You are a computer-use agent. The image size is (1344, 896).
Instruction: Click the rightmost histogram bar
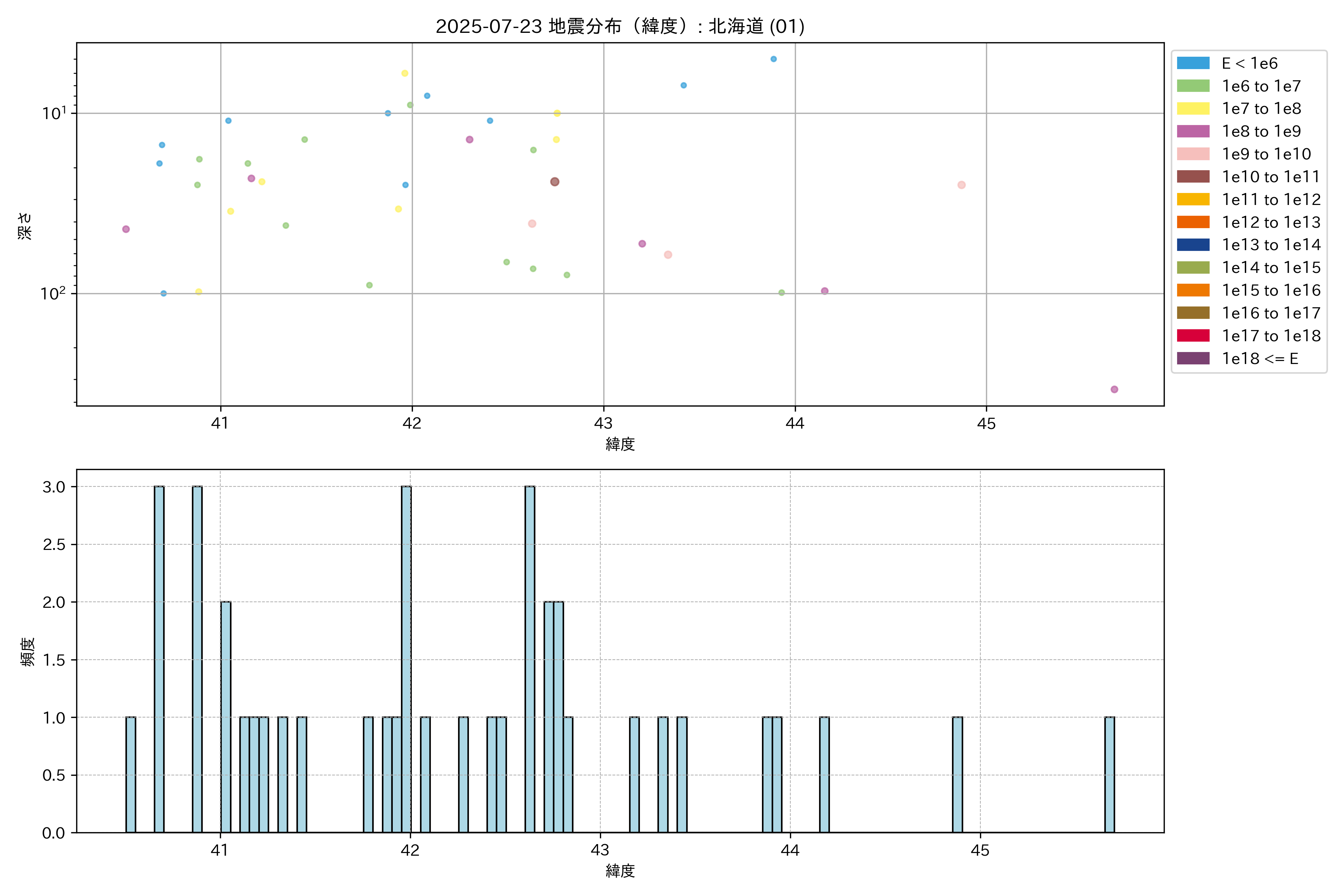pos(1109,774)
